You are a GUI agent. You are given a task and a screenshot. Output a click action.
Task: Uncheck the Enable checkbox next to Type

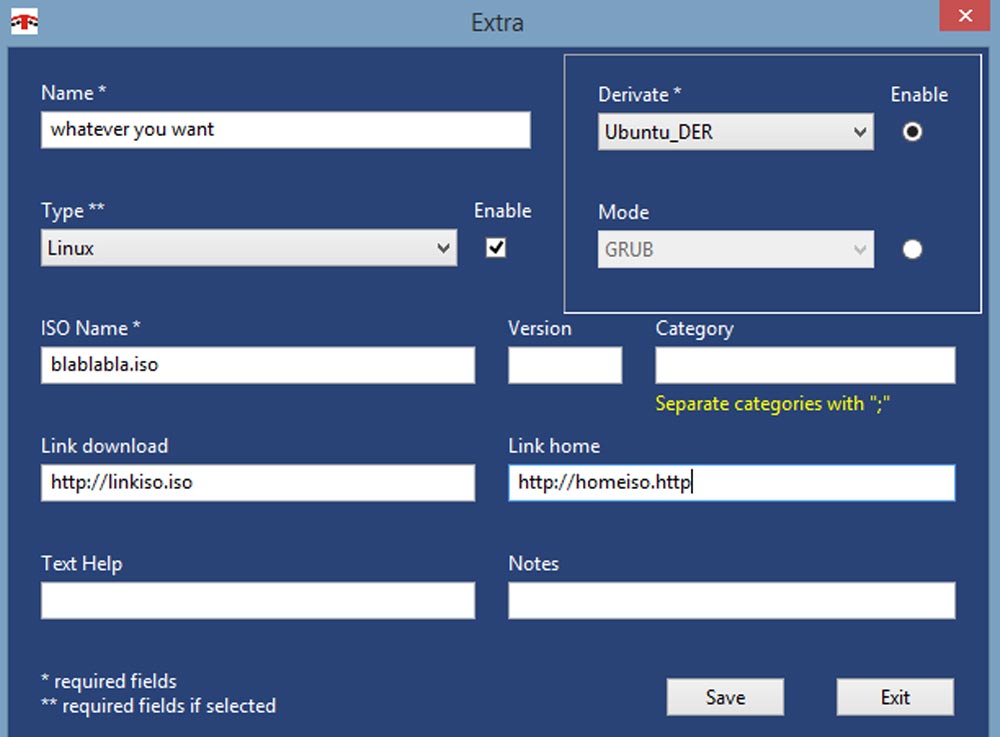(x=494, y=247)
